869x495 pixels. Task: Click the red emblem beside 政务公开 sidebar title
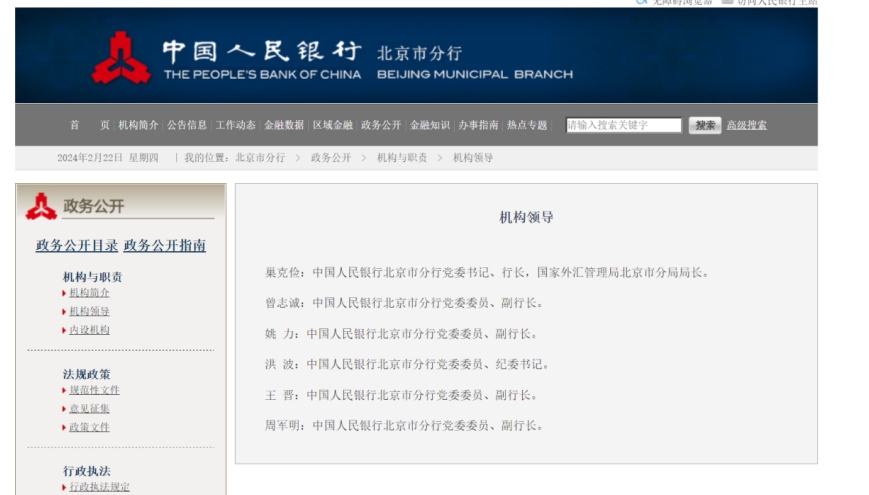click(x=41, y=206)
